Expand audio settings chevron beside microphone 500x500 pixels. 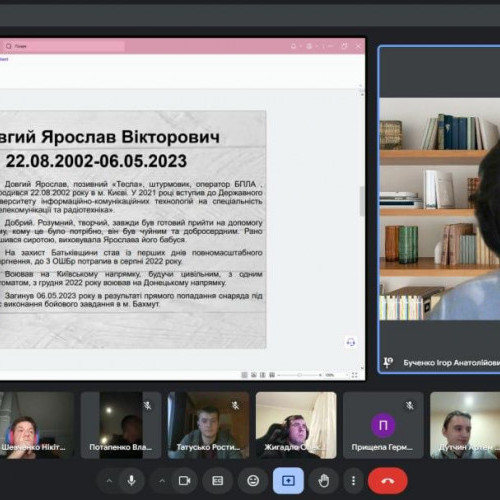[109, 481]
